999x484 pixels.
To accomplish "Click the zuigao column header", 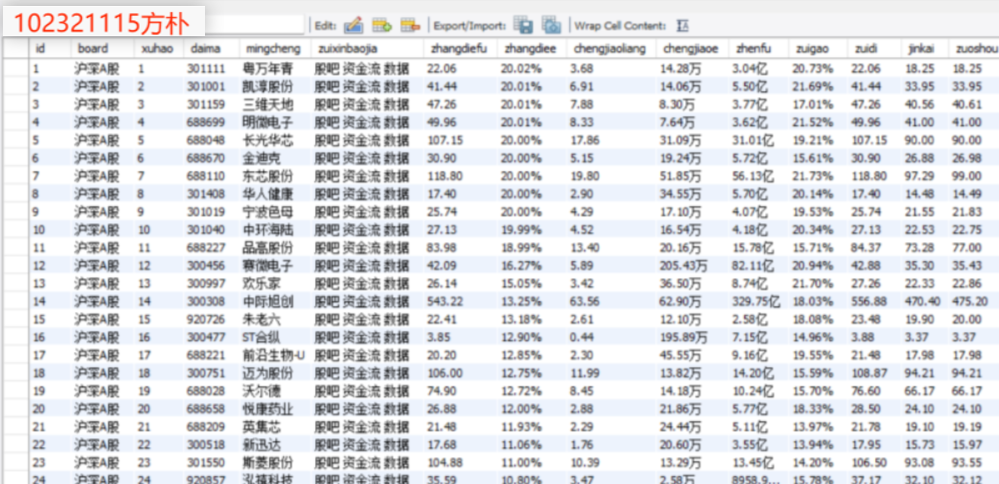I will click(817, 48).
